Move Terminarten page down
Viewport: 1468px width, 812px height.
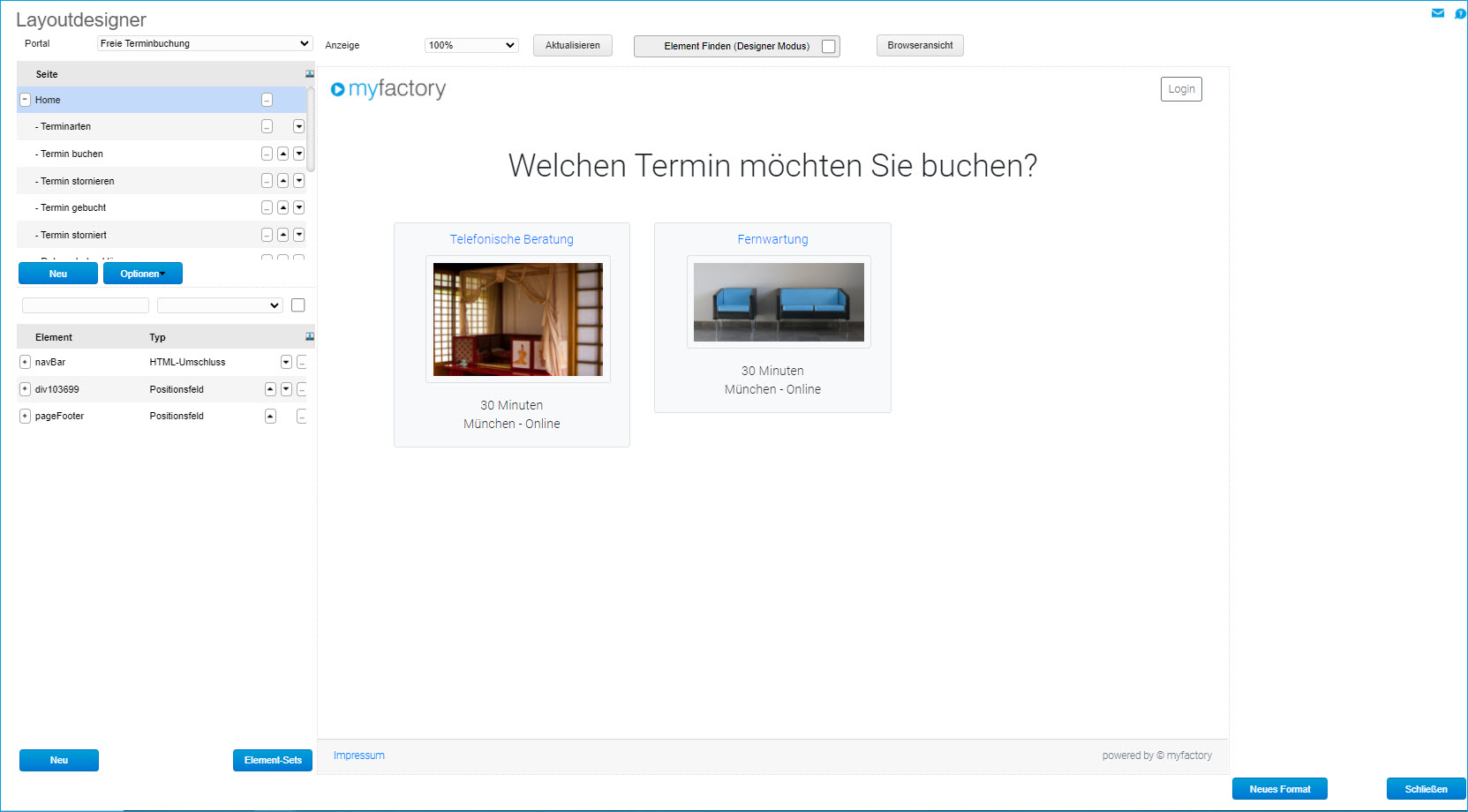coord(298,126)
